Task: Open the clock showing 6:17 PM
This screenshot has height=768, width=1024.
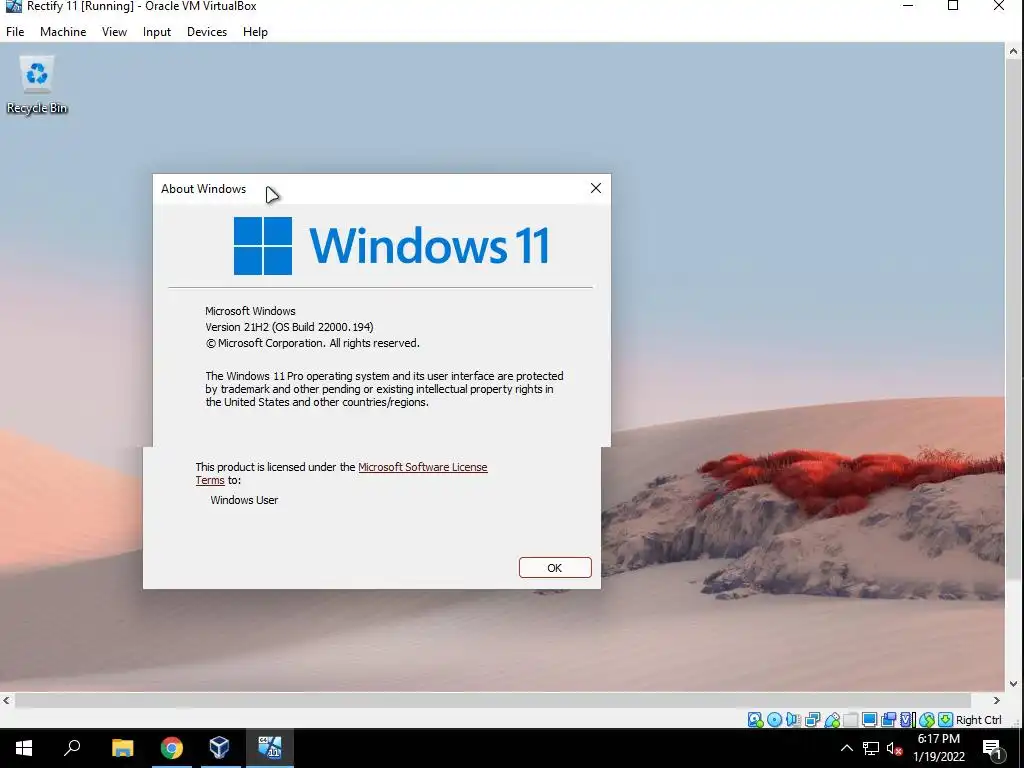Action: pos(938,748)
